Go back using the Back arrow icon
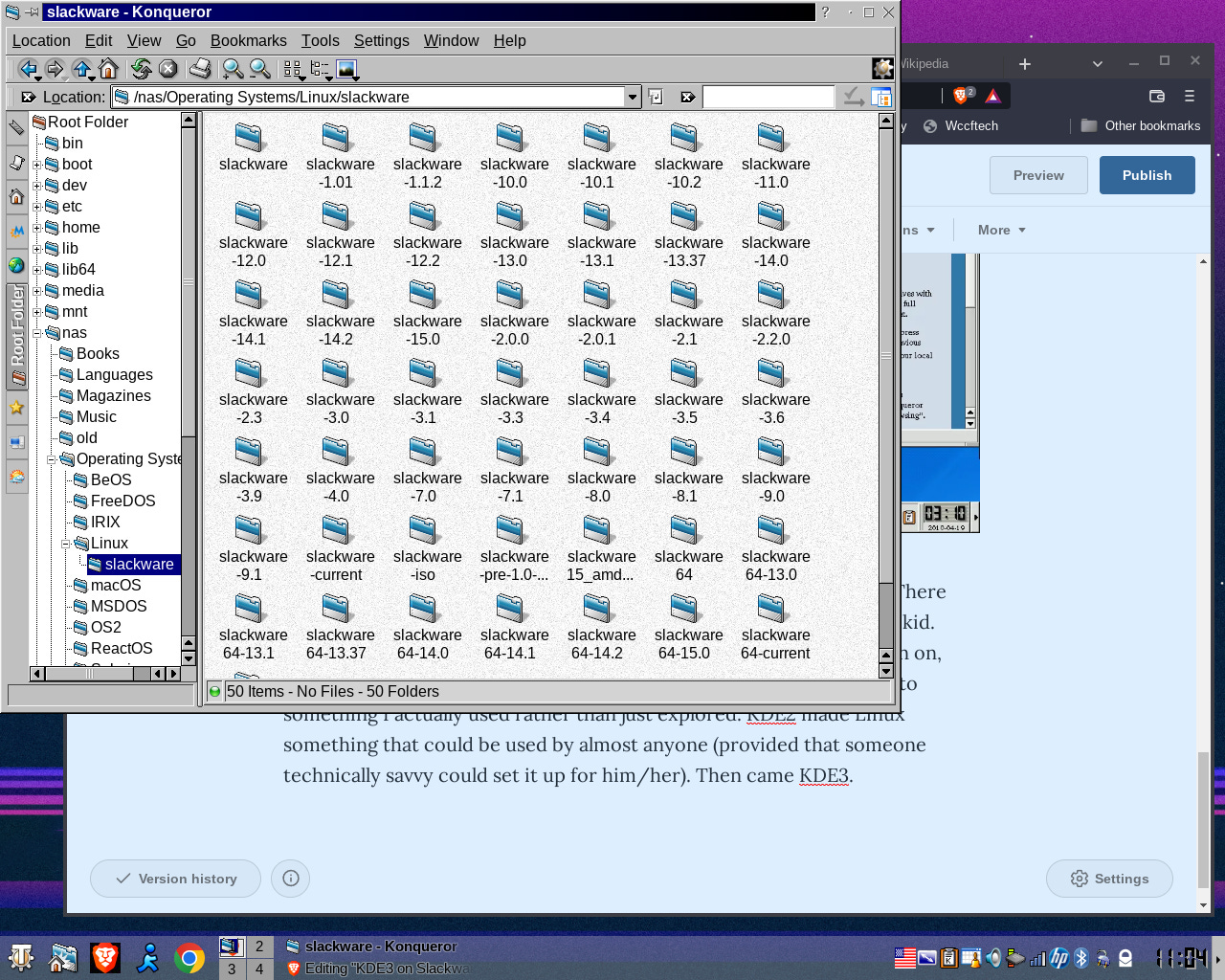This screenshot has height=980, width=1225. (x=27, y=69)
